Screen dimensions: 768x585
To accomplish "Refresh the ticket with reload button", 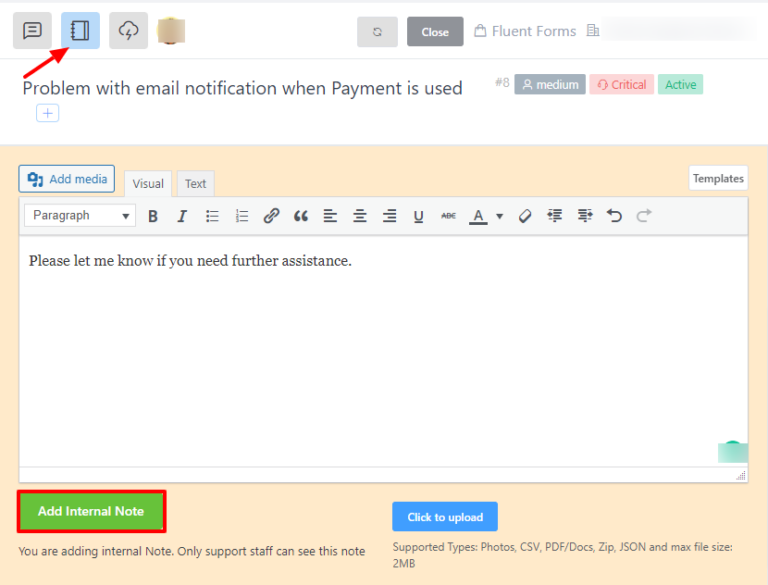I will [377, 32].
